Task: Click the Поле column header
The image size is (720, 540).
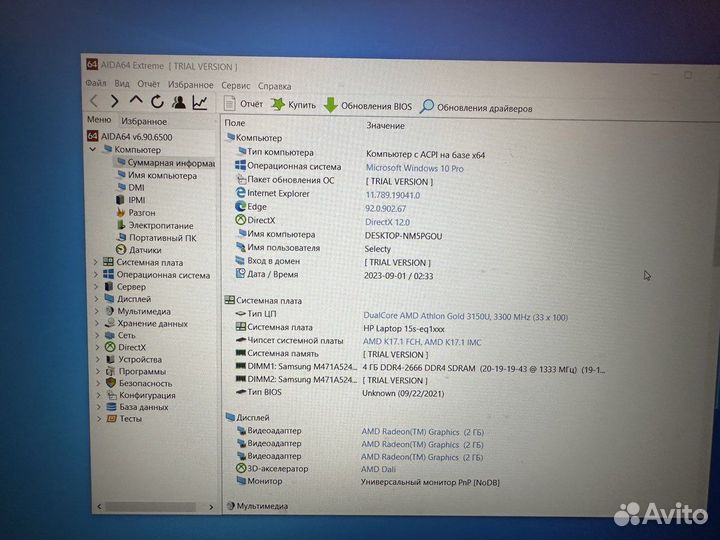Action: [x=235, y=123]
